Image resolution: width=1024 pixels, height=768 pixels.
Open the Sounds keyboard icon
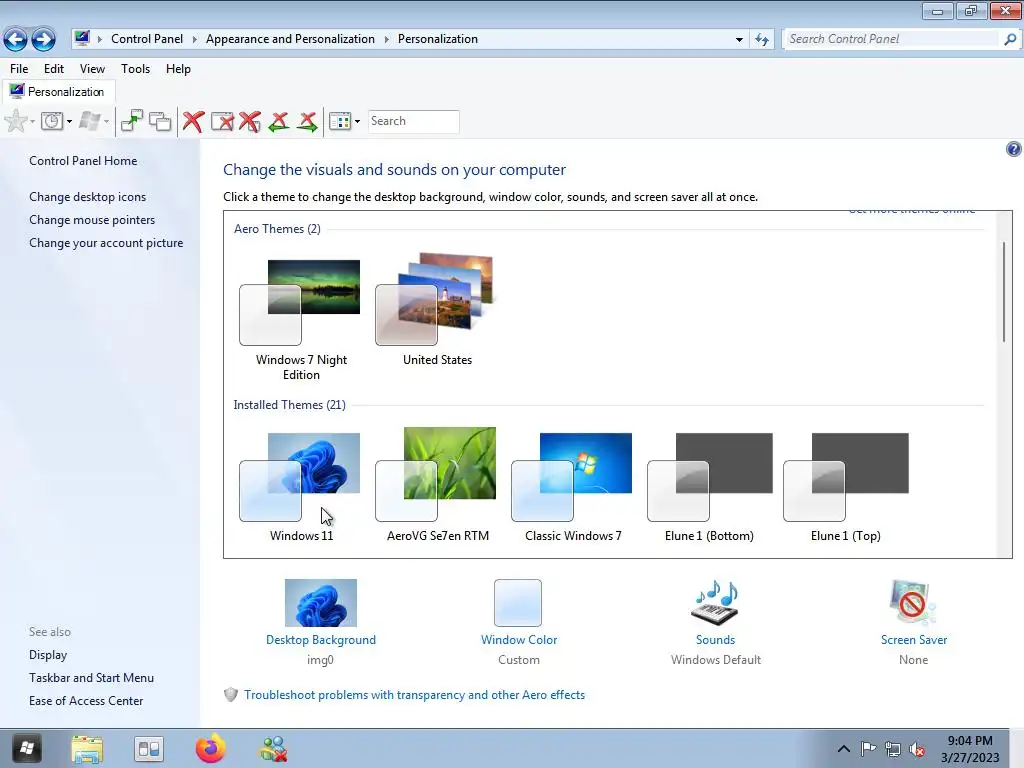point(715,603)
